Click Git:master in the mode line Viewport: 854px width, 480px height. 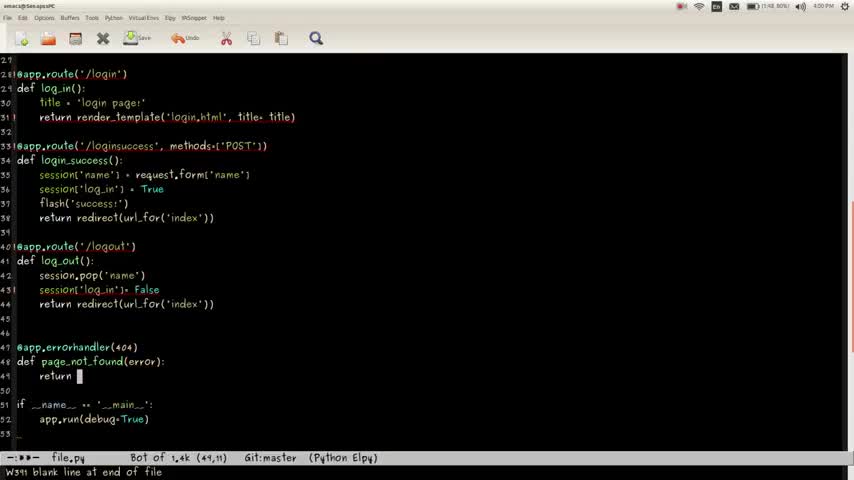coord(270,458)
